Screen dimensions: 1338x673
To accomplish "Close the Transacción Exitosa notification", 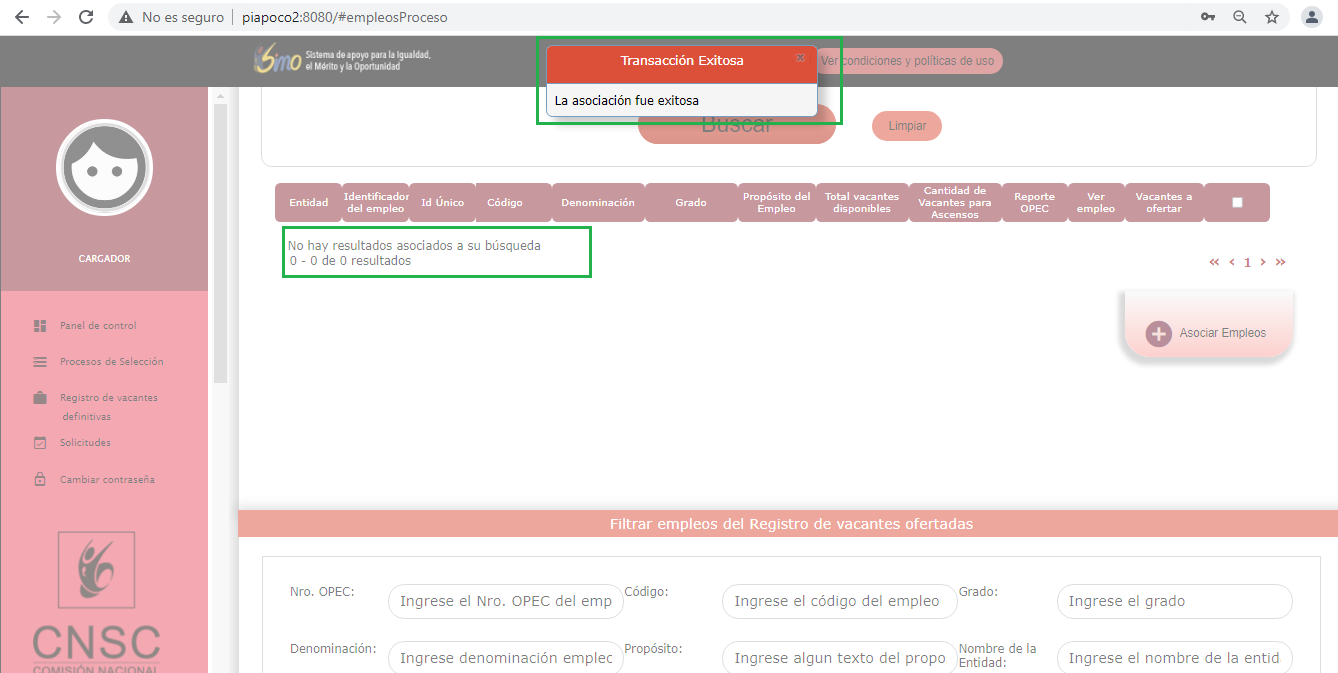I will (x=800, y=58).
